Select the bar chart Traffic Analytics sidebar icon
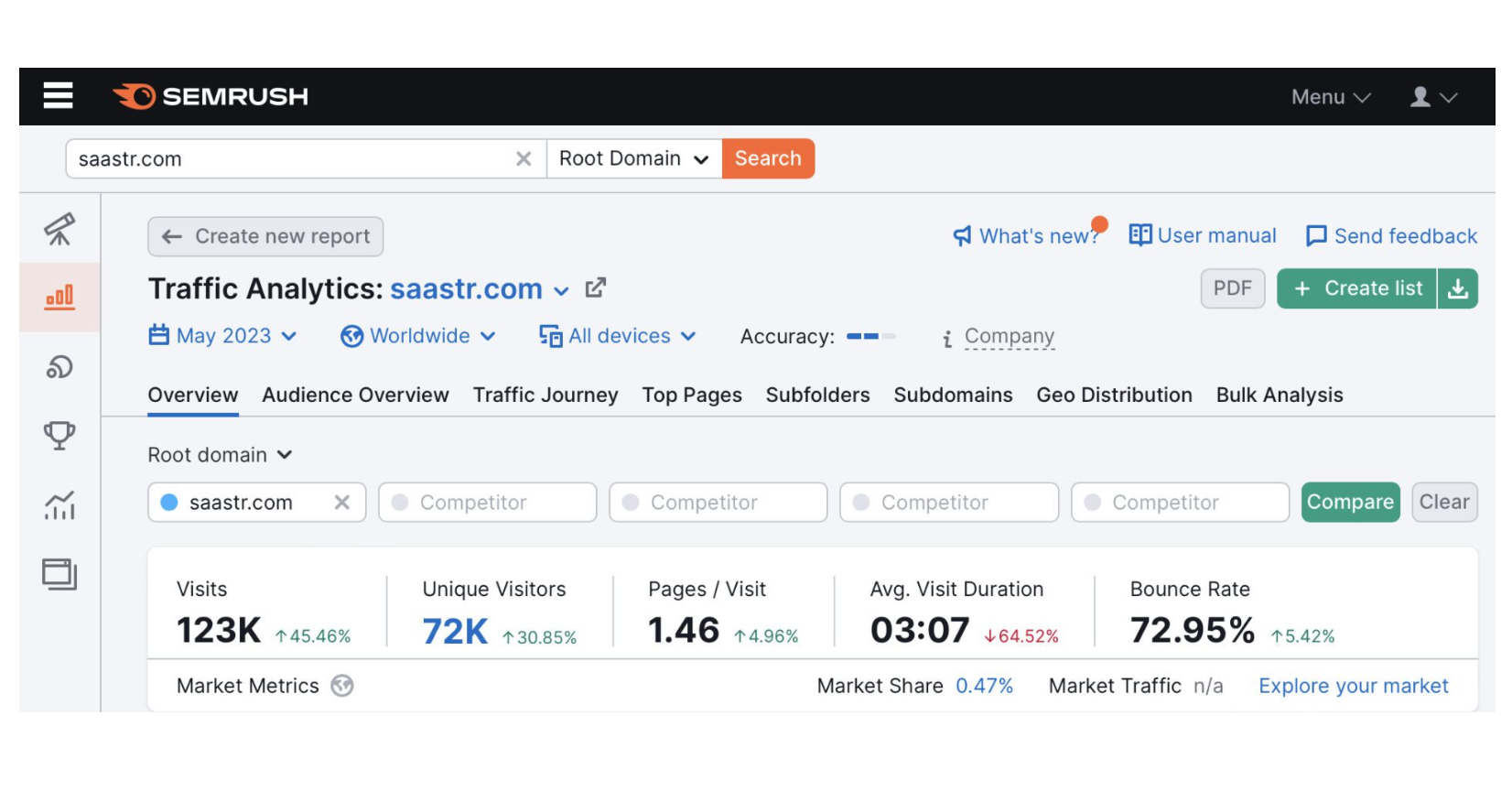Viewport: 1512px width, 791px height. [59, 297]
